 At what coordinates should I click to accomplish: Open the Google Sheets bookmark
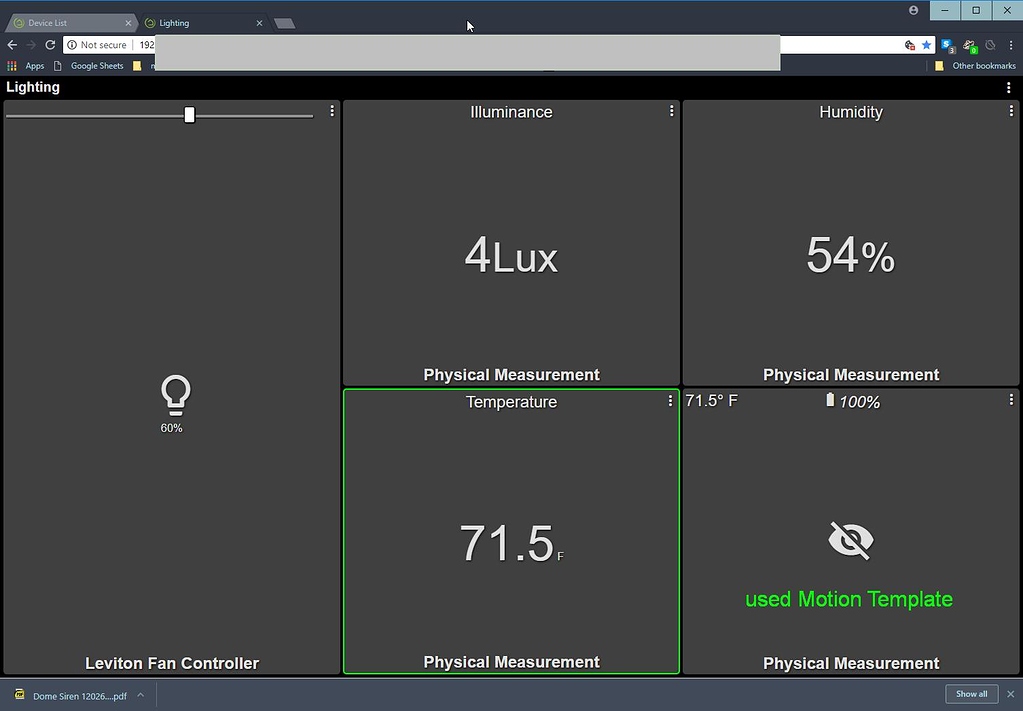click(x=96, y=65)
